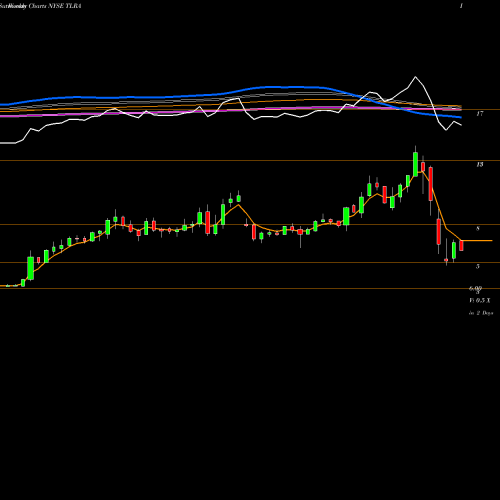Select the tallest green candle at the price peak
This screenshot has width=500, height=500.
point(415,164)
